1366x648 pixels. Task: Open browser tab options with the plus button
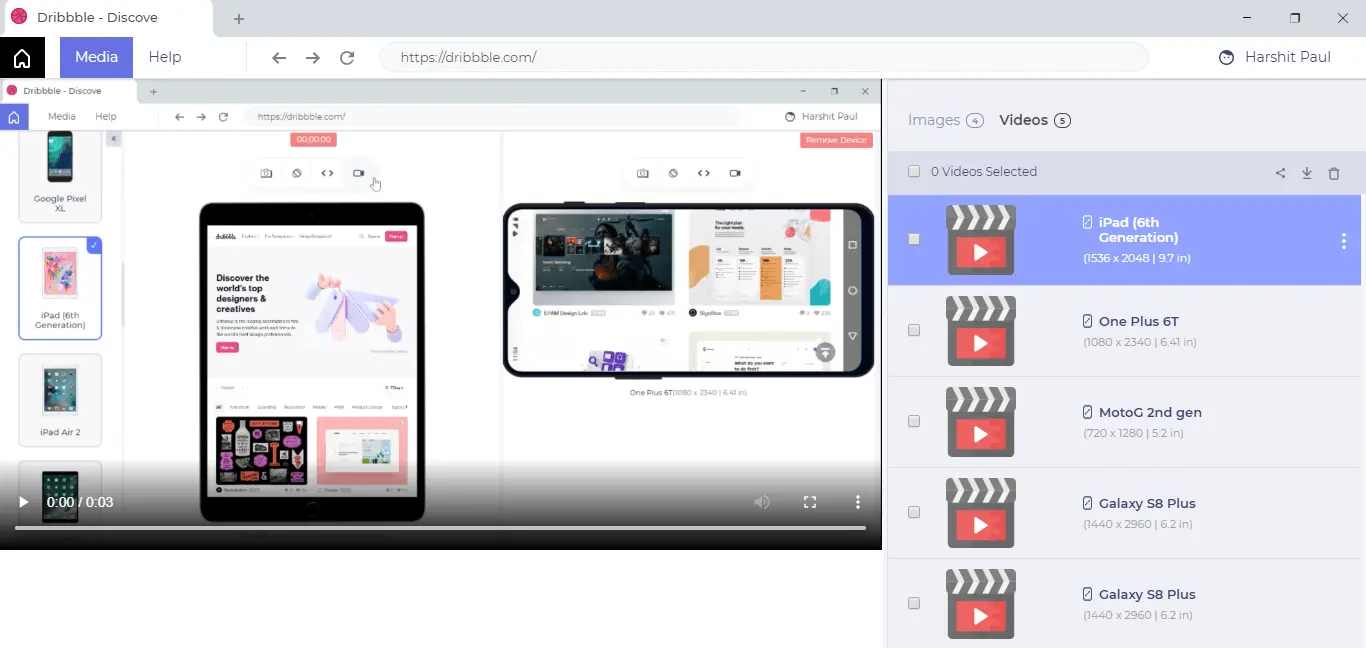coord(238,18)
